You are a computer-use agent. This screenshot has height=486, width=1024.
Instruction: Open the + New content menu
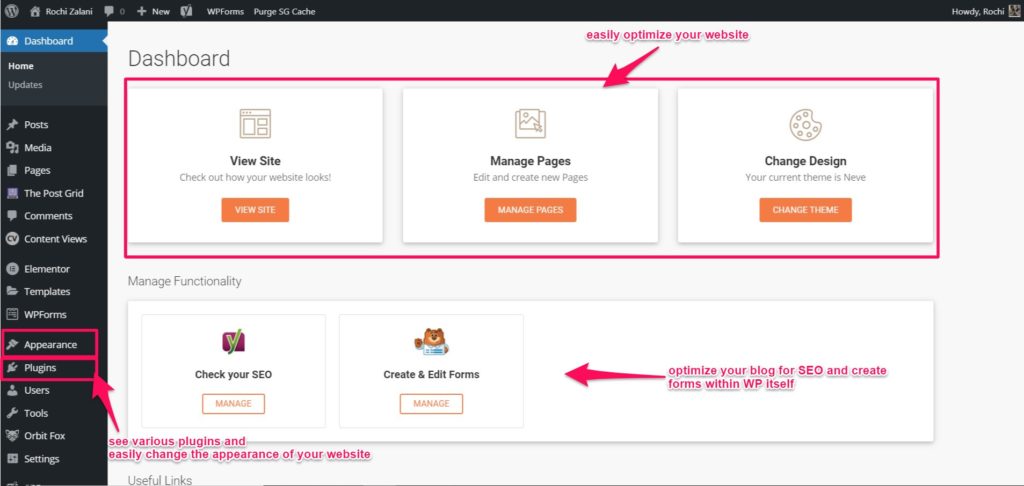[152, 10]
